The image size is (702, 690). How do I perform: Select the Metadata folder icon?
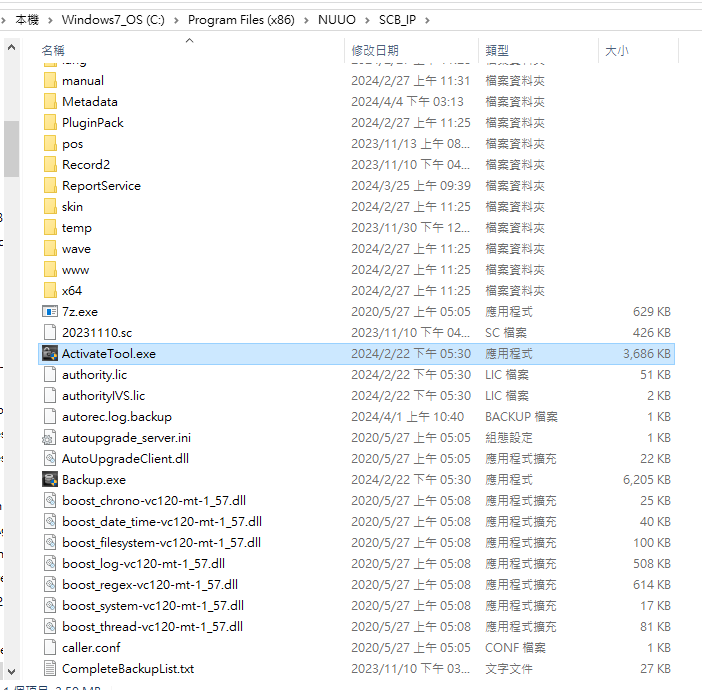click(50, 102)
